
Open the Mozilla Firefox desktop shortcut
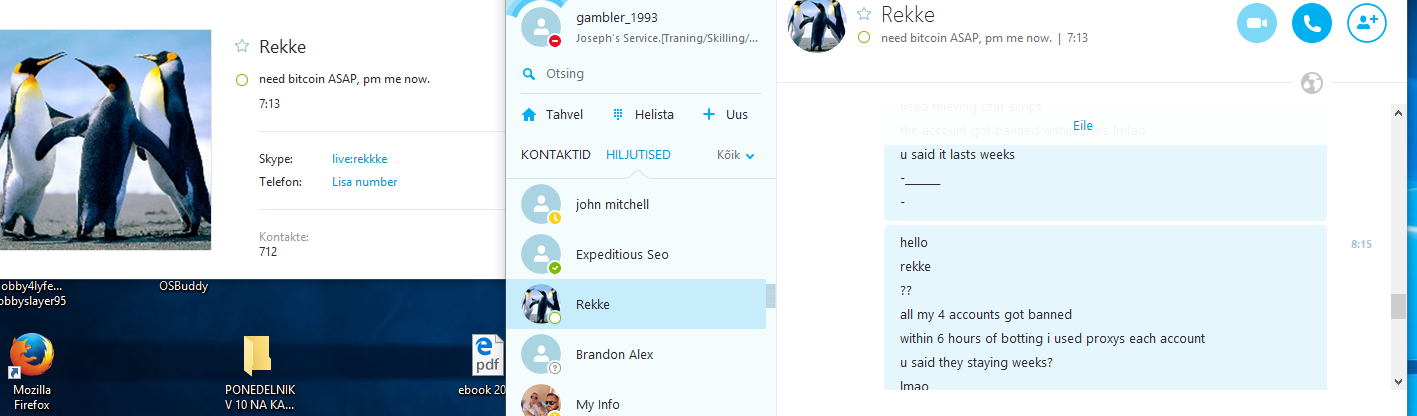pyautogui.click(x=31, y=374)
